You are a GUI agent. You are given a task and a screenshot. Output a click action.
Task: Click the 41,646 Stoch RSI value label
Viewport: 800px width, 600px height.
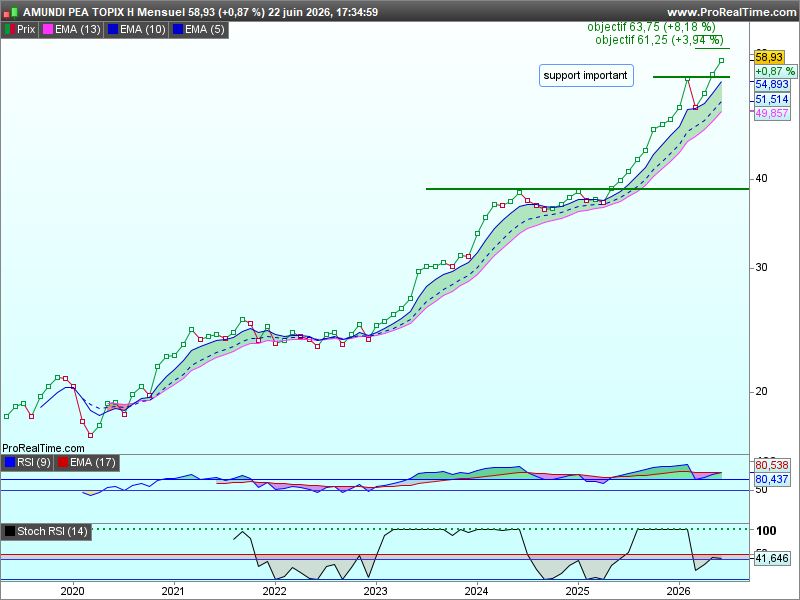772,558
